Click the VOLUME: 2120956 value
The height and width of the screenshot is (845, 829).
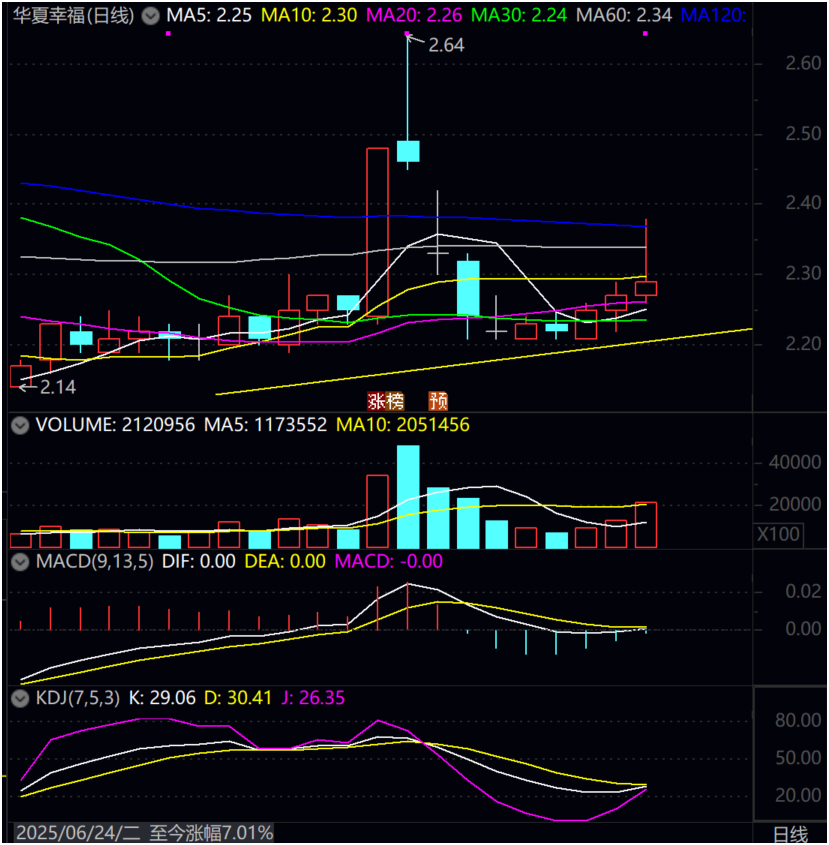(115, 425)
